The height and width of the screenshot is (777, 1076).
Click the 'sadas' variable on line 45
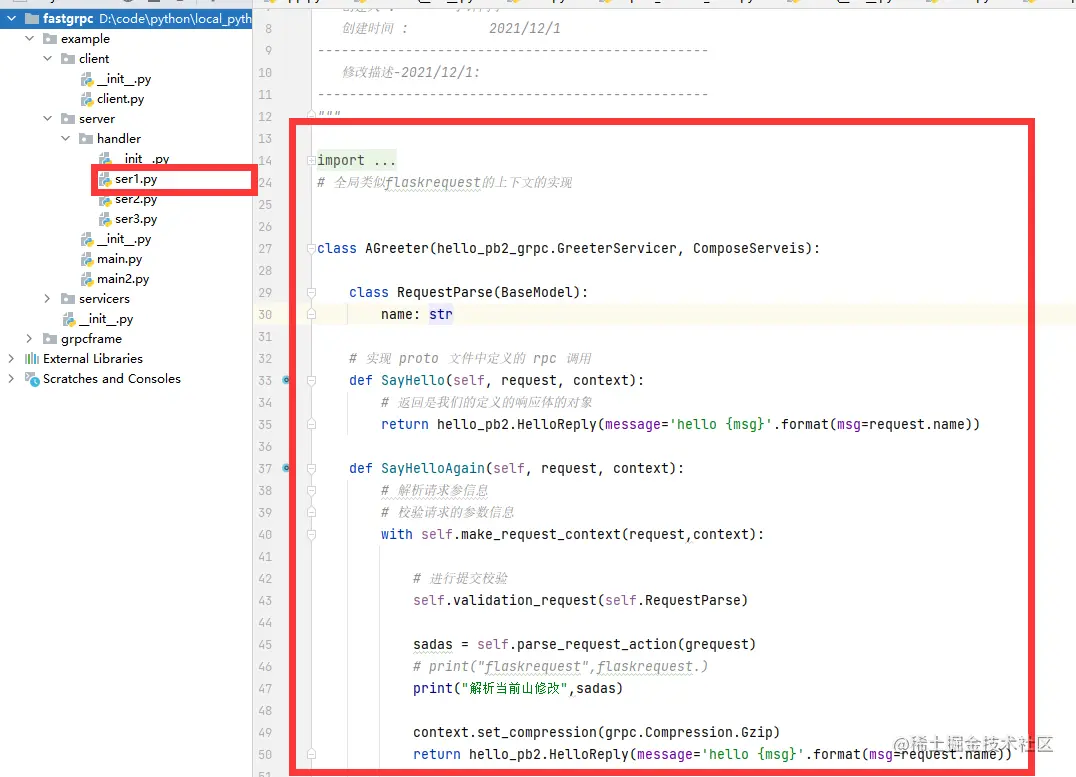coord(433,645)
